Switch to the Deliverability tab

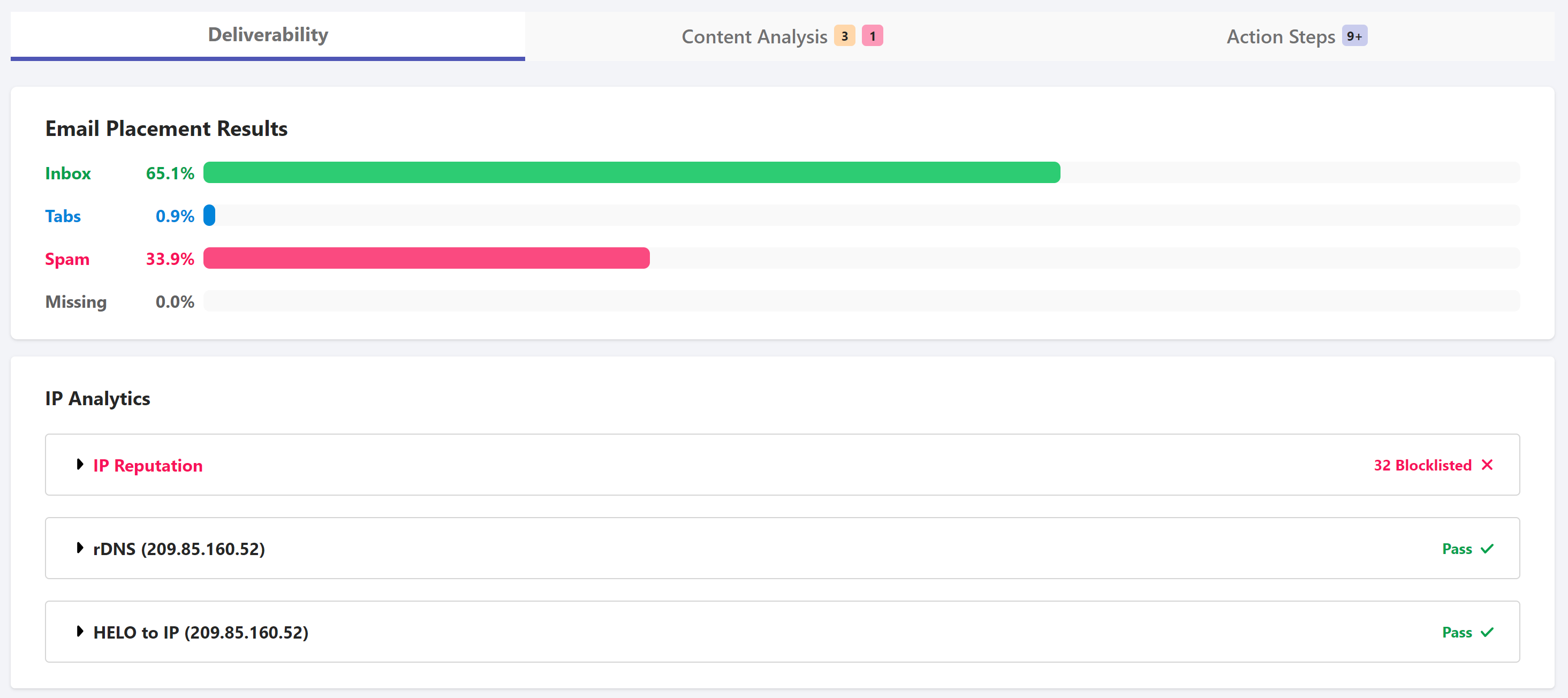(x=268, y=35)
